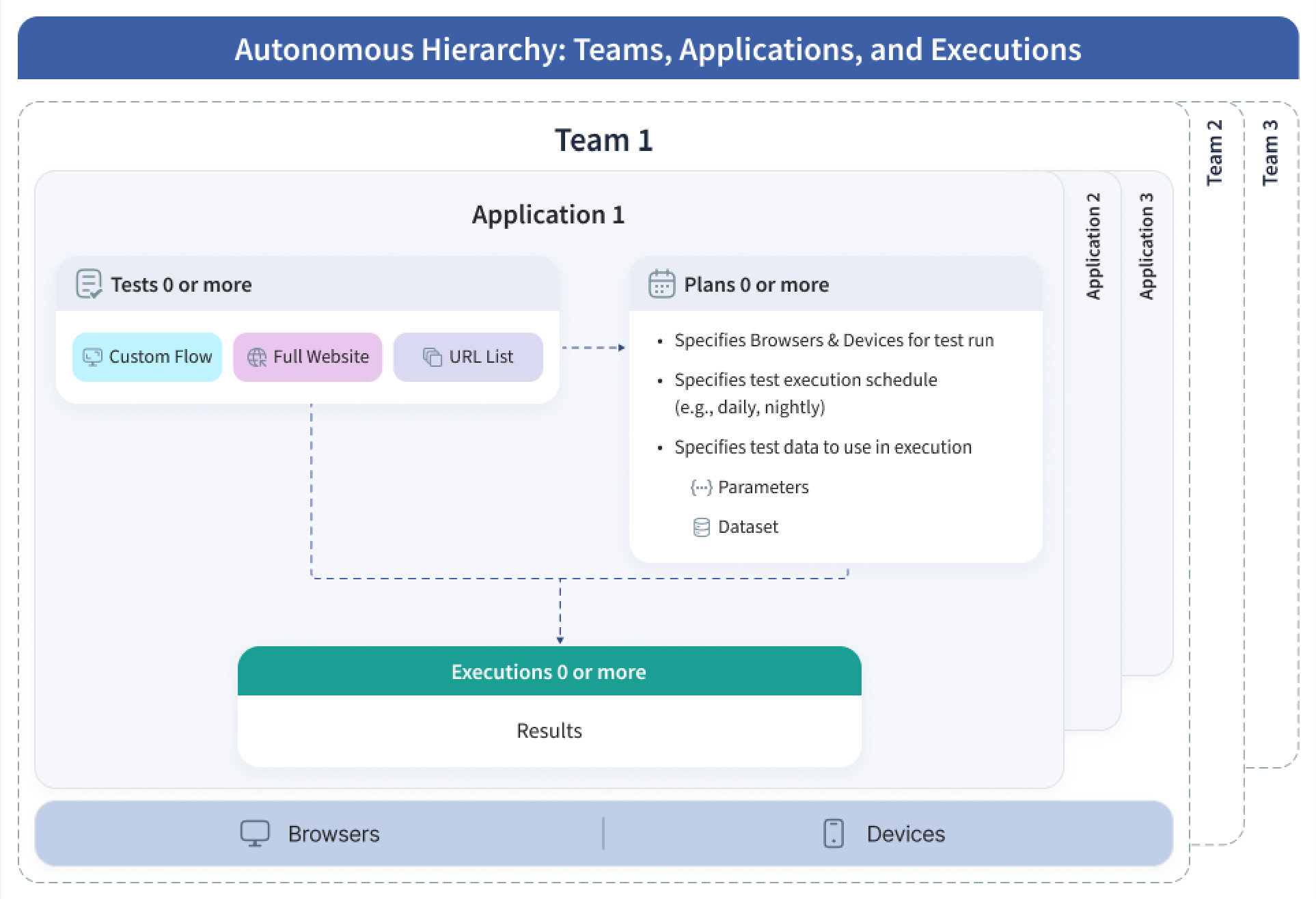Click the Plans calendar icon
Viewport: 1316px width, 899px height.
tap(661, 284)
